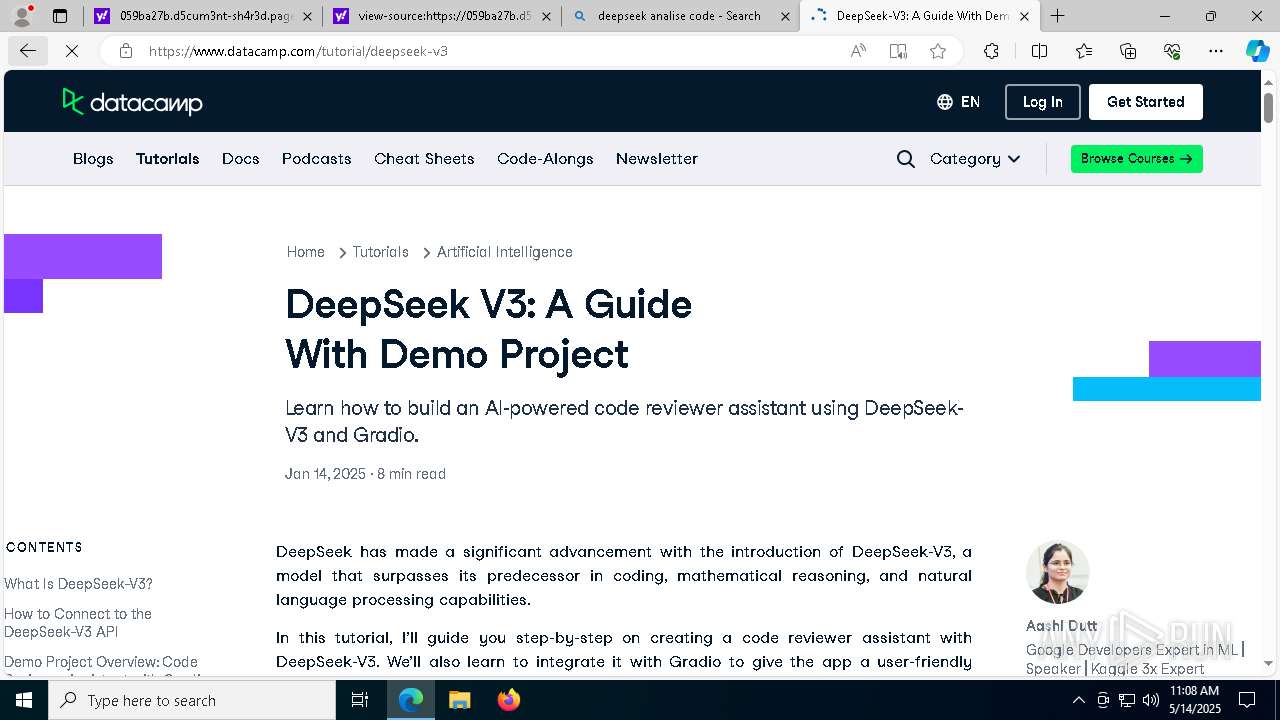Open File Explorer from the taskbar

[459, 700]
